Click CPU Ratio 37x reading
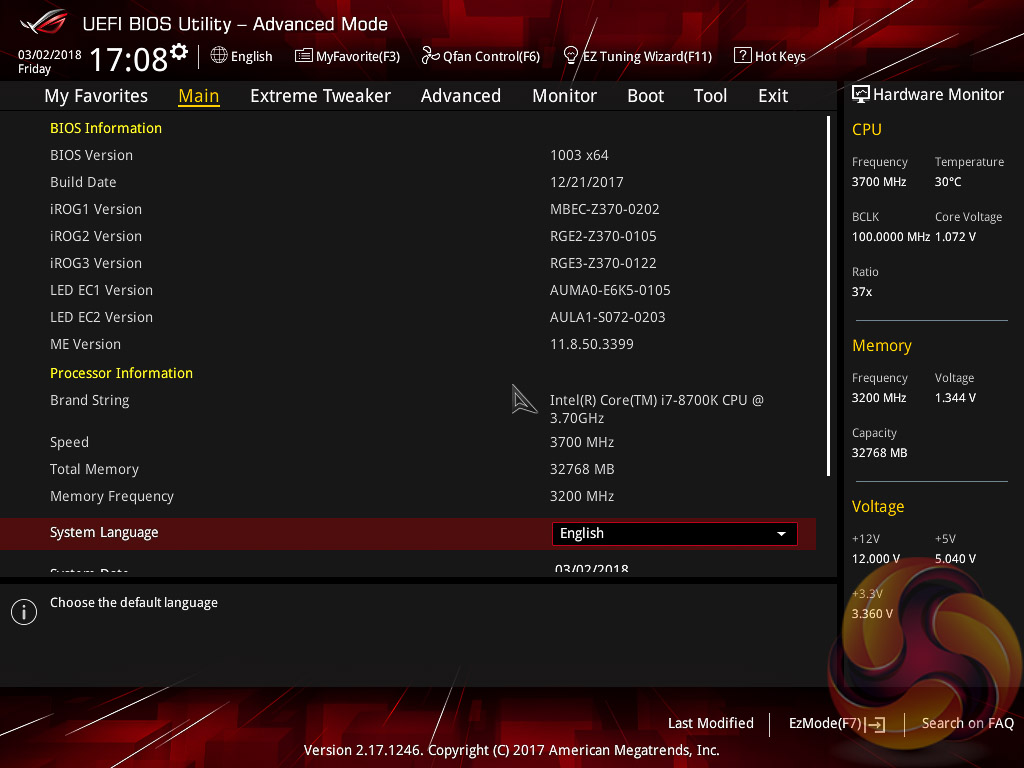1024x768 pixels. [861, 292]
